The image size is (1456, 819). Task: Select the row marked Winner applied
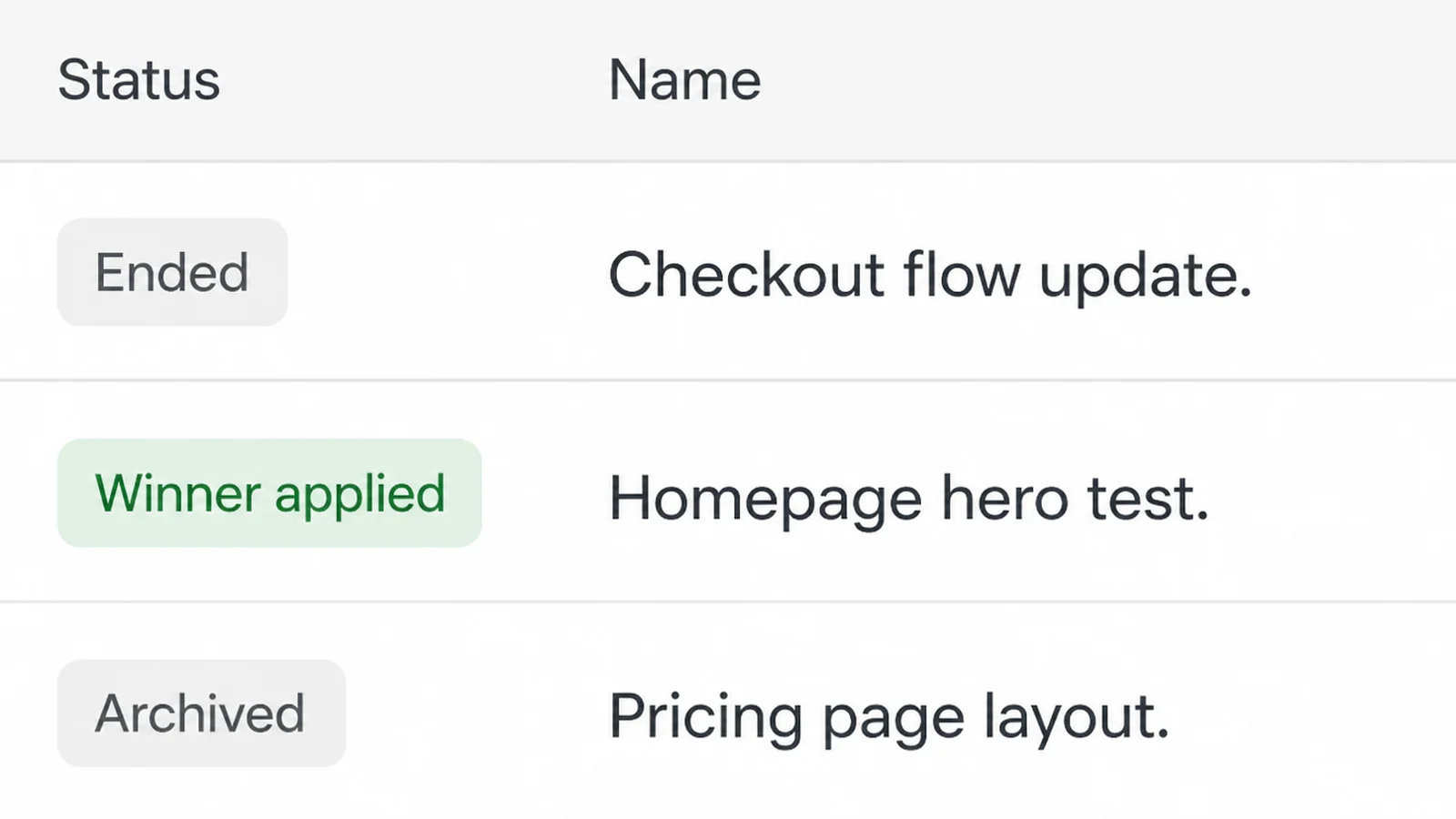(x=728, y=492)
